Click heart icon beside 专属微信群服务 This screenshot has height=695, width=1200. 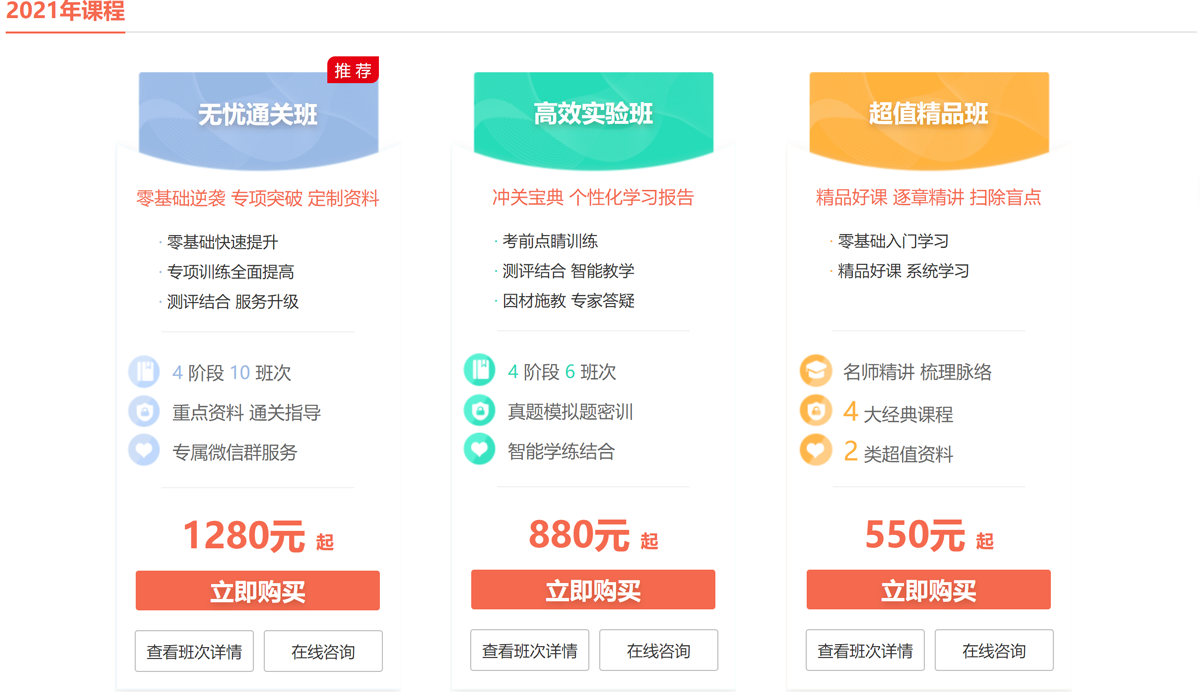tap(144, 451)
